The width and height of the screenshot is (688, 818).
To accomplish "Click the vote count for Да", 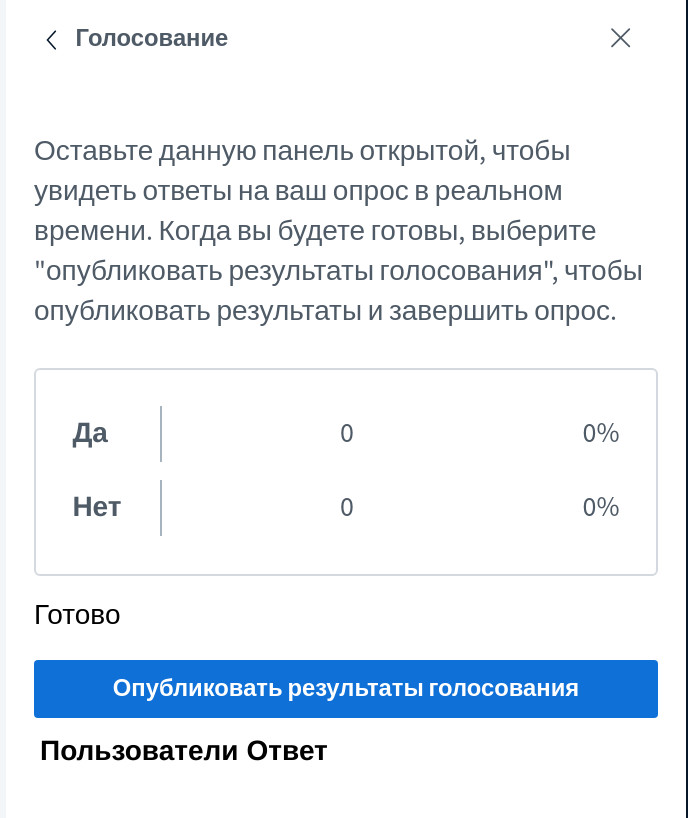I will point(347,434).
